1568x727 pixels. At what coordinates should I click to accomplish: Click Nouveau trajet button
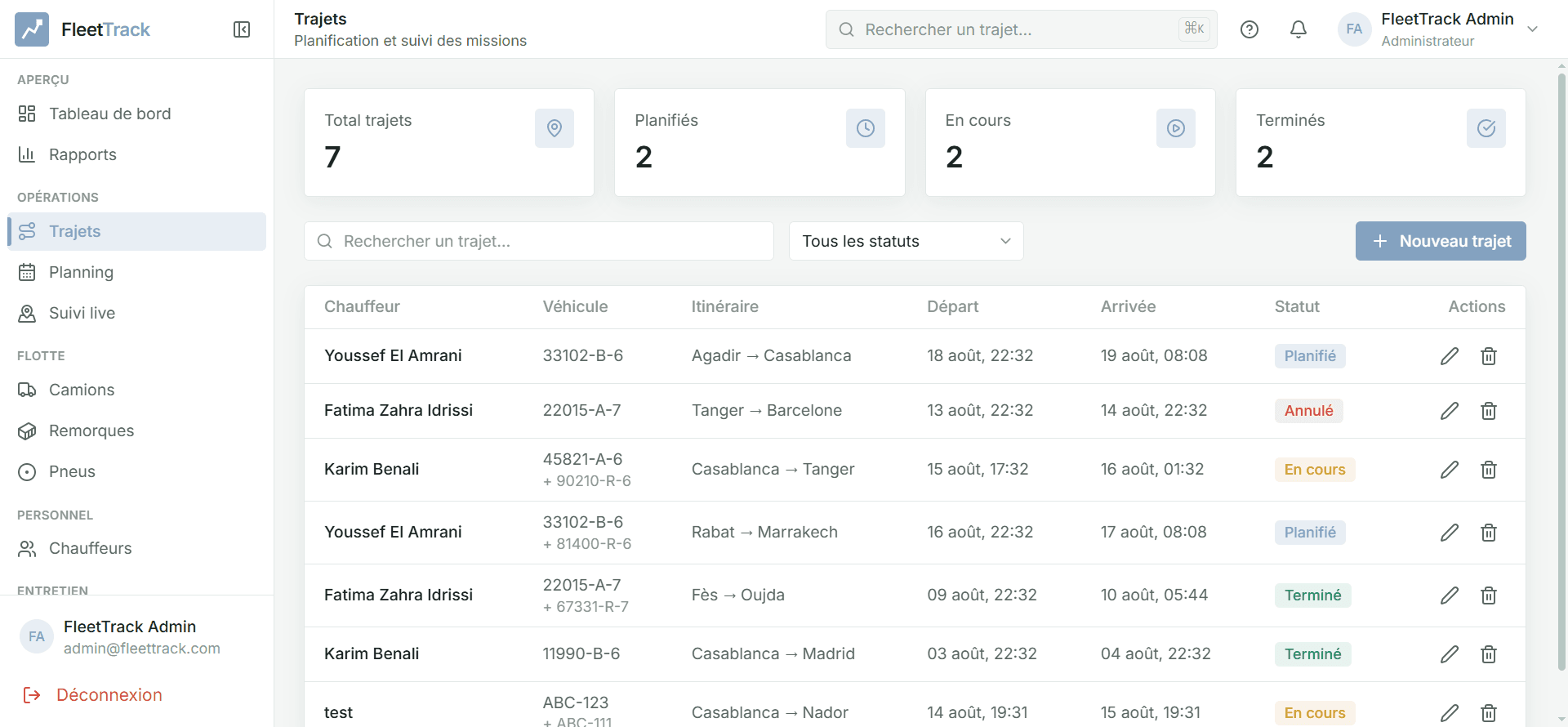click(1441, 241)
